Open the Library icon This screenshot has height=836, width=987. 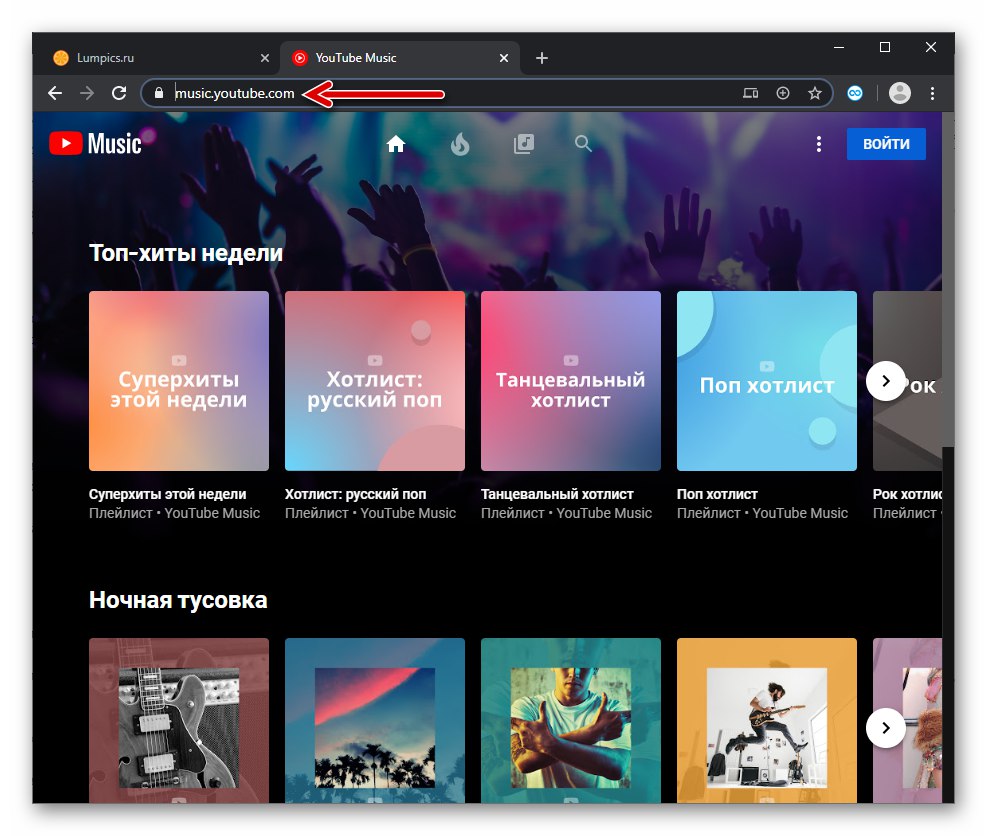coord(524,144)
